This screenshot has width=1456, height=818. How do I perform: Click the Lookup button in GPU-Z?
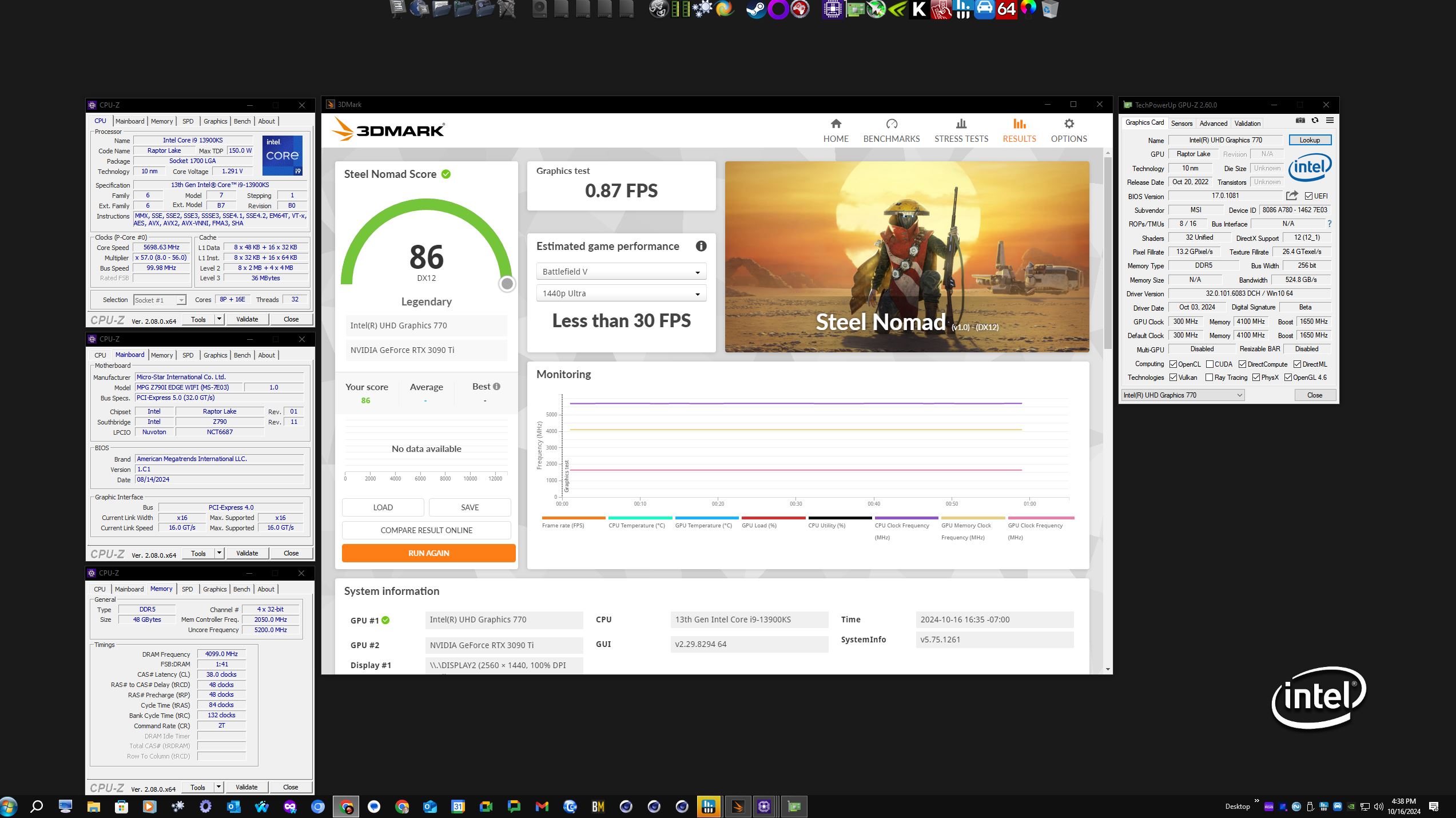click(x=1310, y=140)
